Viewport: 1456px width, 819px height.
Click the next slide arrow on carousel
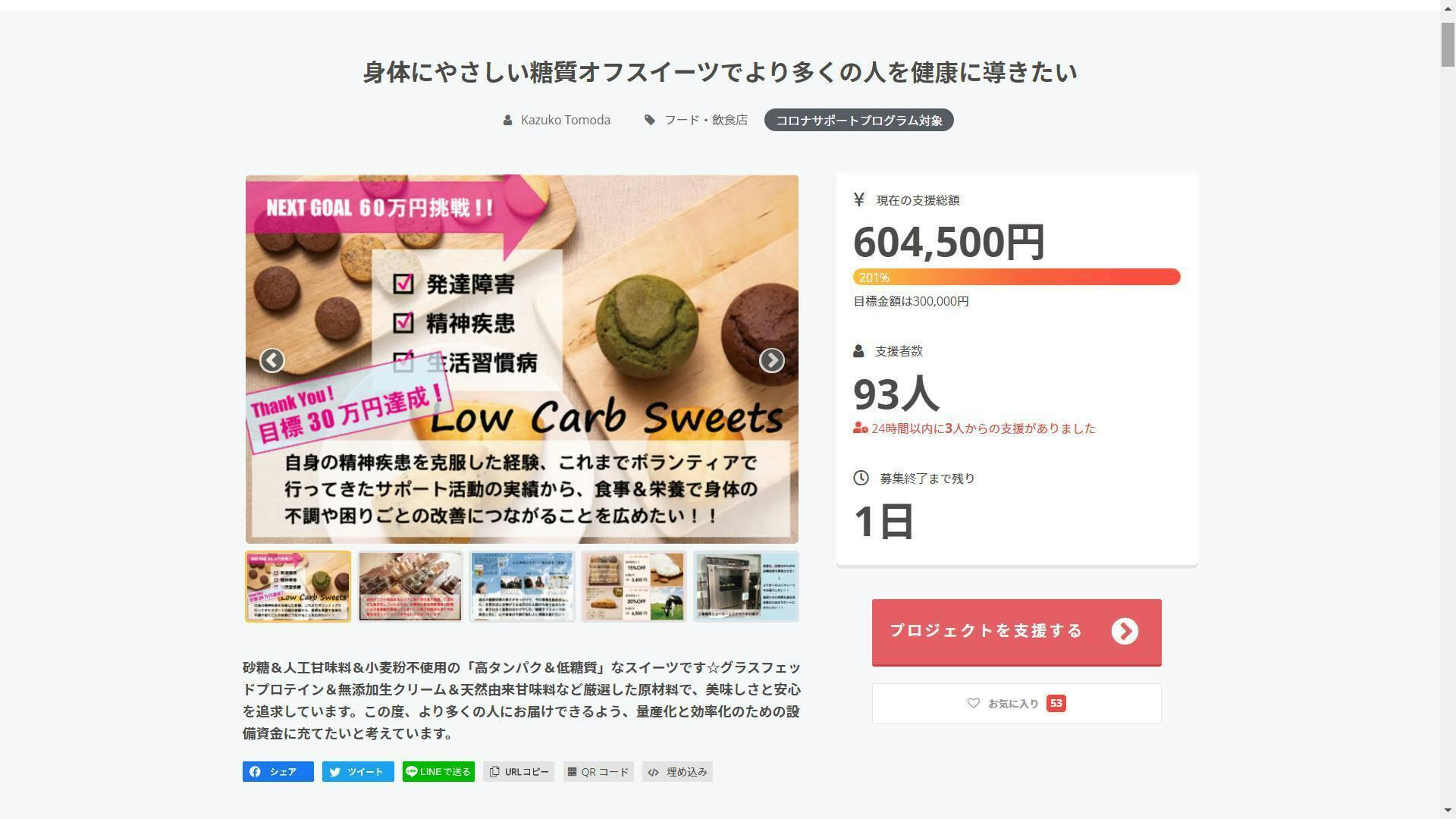pyautogui.click(x=771, y=360)
